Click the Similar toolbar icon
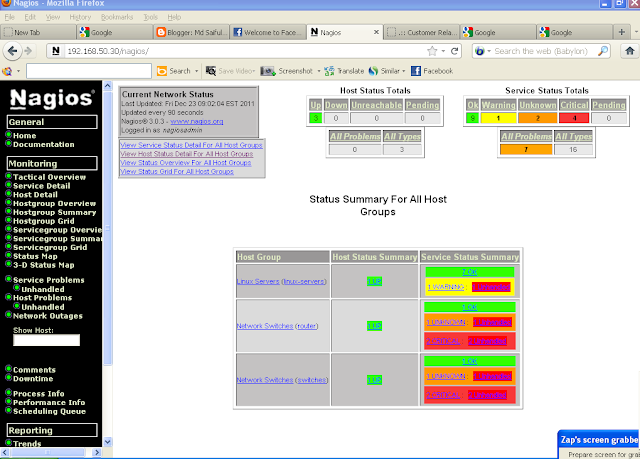Screen dimensions: 640x459 tap(373, 71)
